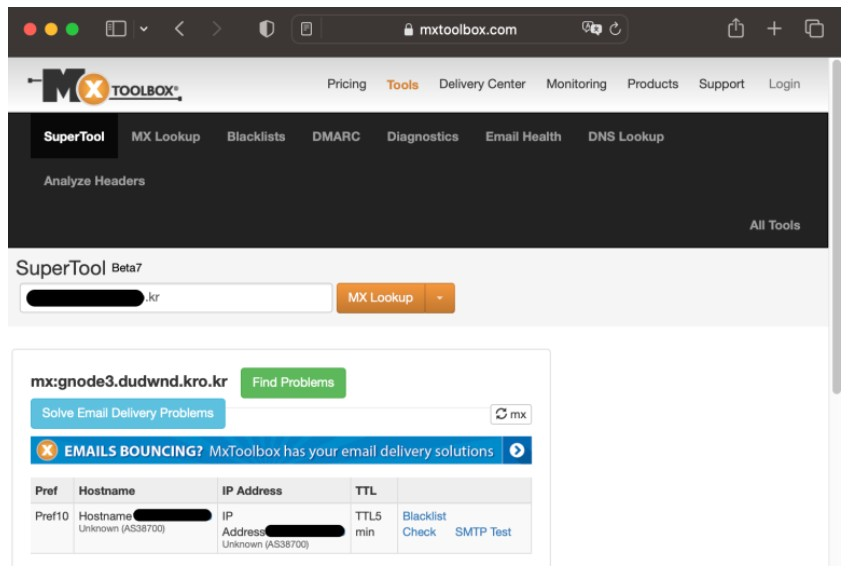Open the Products menu item

click(x=652, y=84)
